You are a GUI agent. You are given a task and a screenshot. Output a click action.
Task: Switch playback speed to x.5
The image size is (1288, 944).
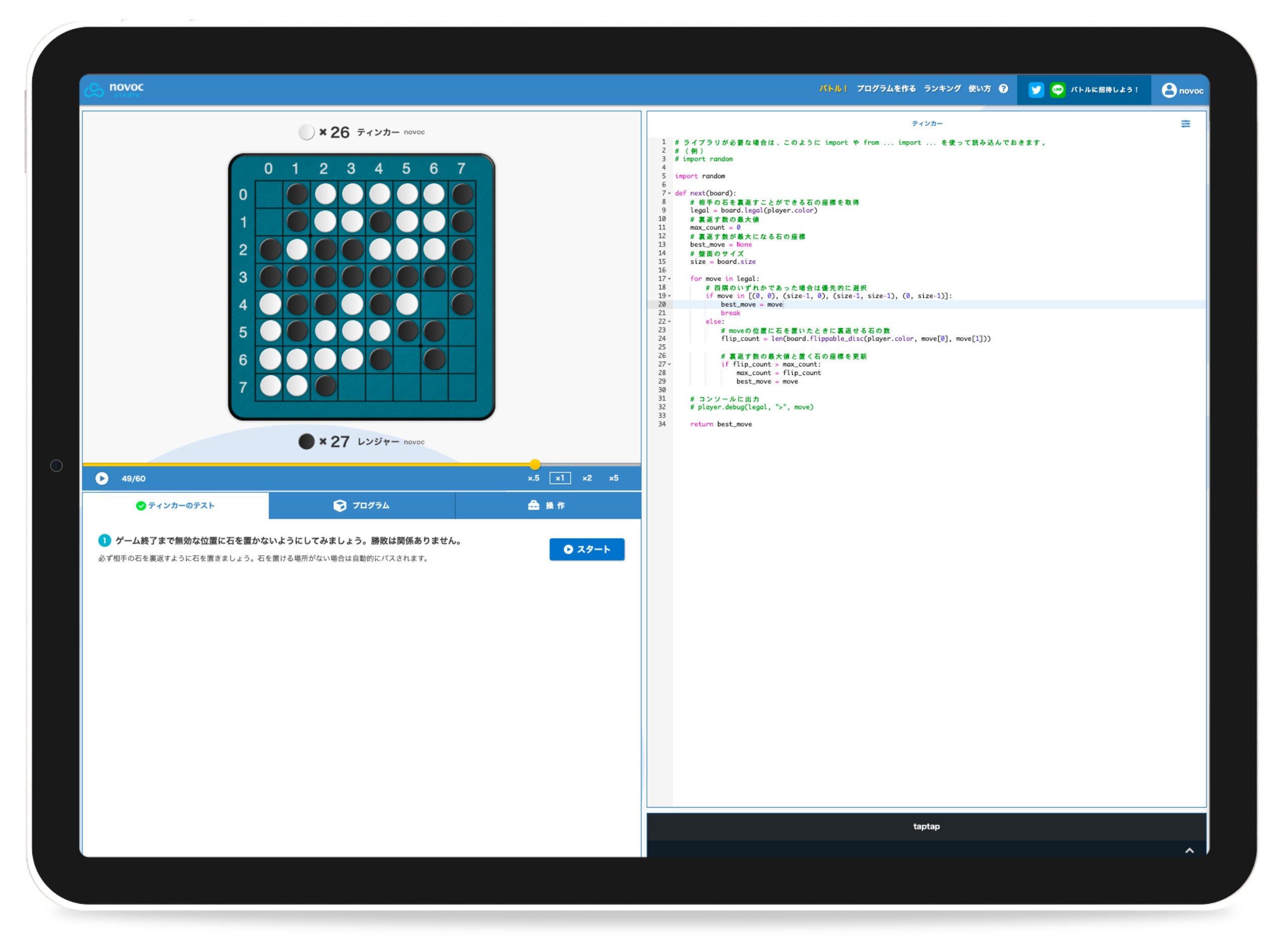pos(534,478)
